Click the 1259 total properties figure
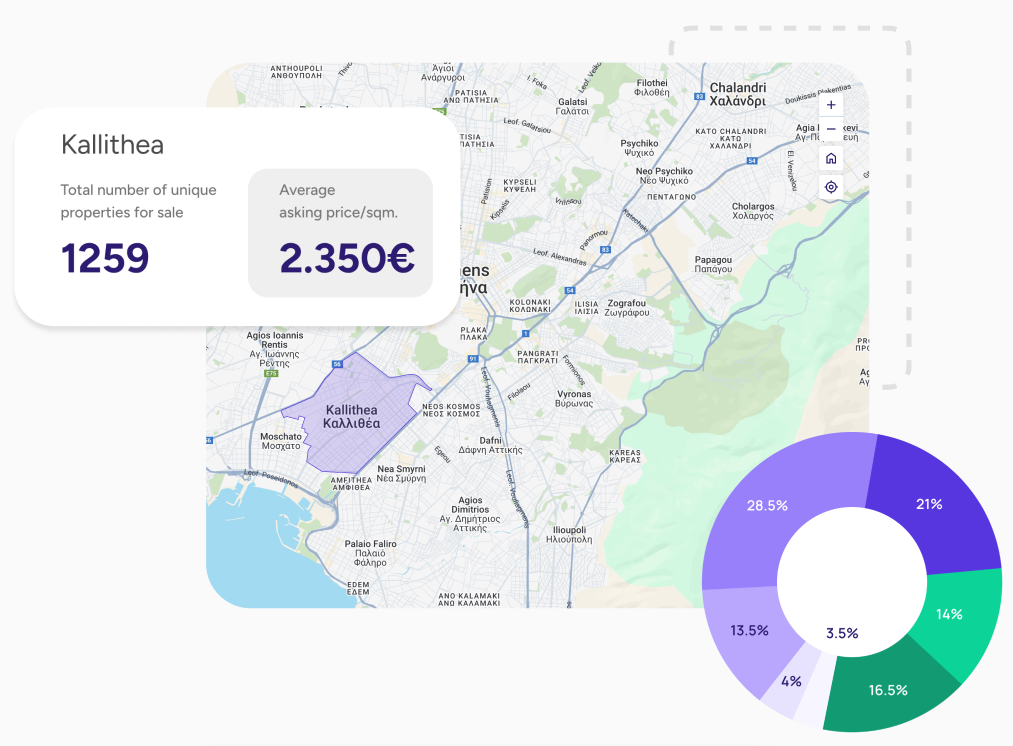 pos(105,258)
